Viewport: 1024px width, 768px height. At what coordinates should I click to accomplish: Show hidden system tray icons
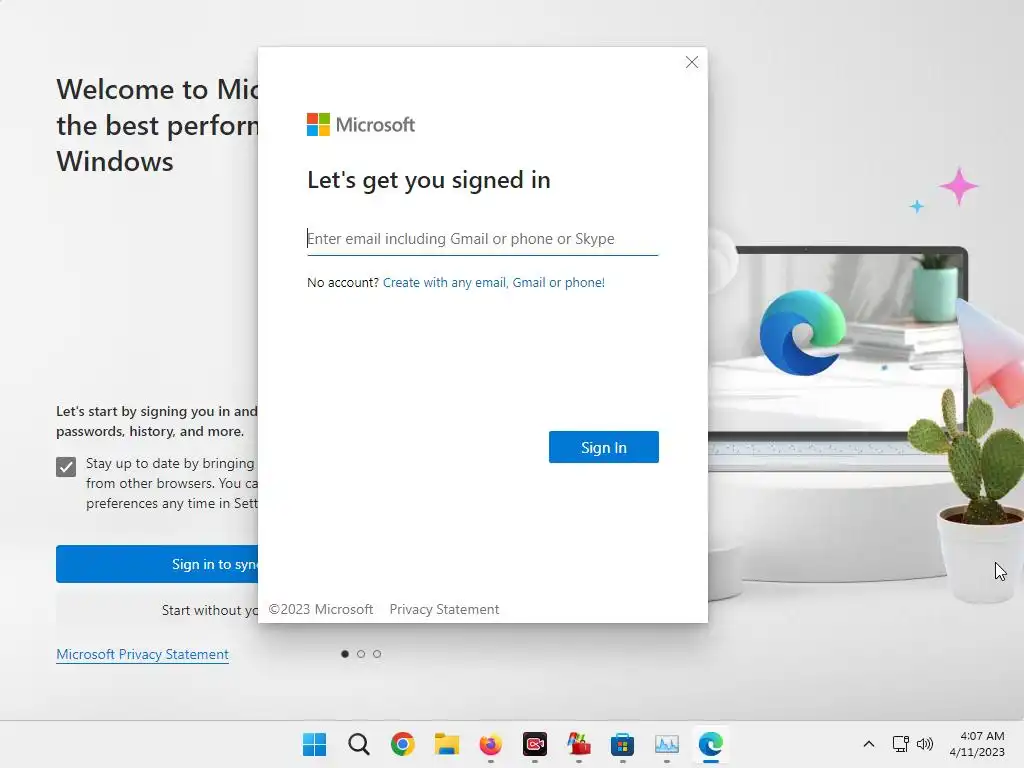click(869, 744)
